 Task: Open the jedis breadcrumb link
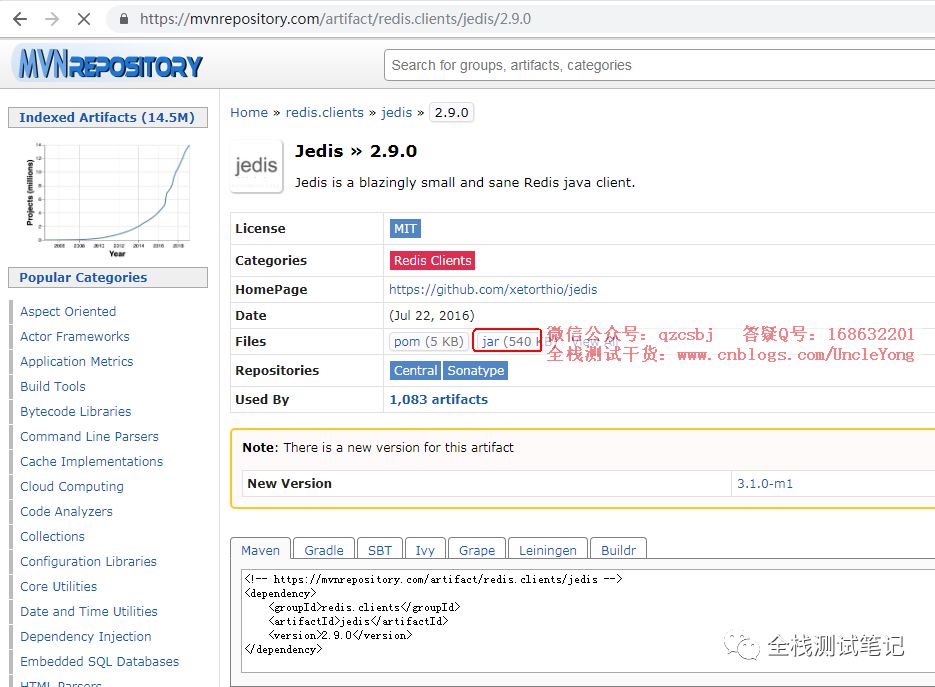(397, 113)
